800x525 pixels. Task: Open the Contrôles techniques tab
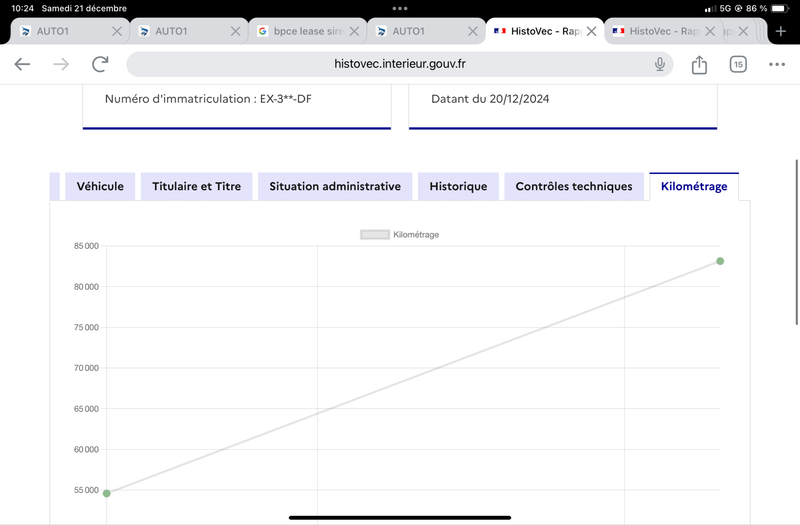(x=574, y=186)
